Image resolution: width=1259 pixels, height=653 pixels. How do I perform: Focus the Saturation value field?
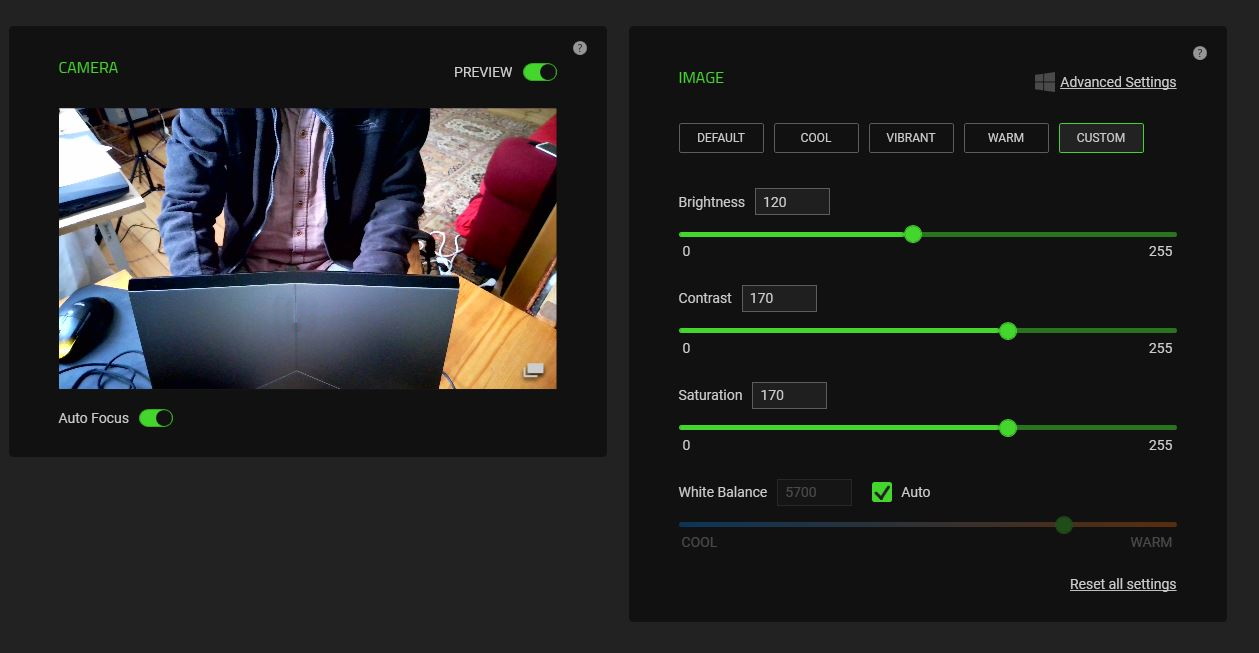(789, 395)
